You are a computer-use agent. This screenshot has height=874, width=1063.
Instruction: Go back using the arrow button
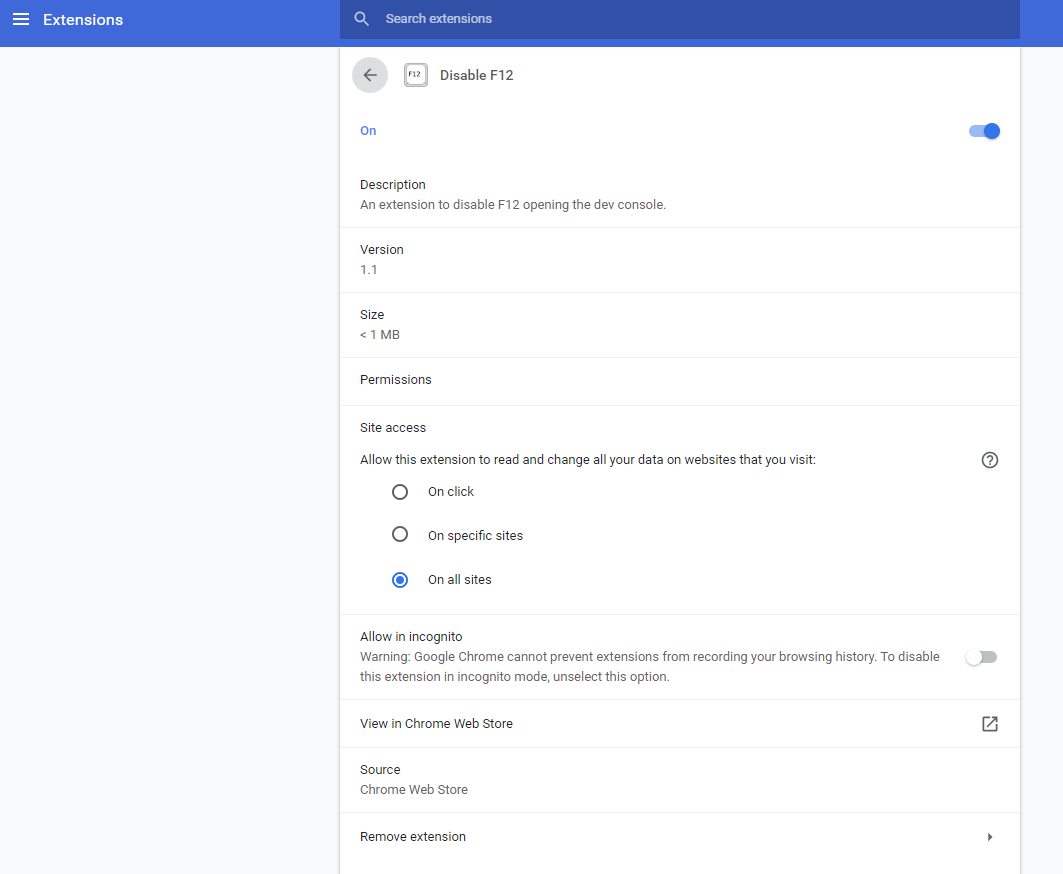pyautogui.click(x=370, y=75)
